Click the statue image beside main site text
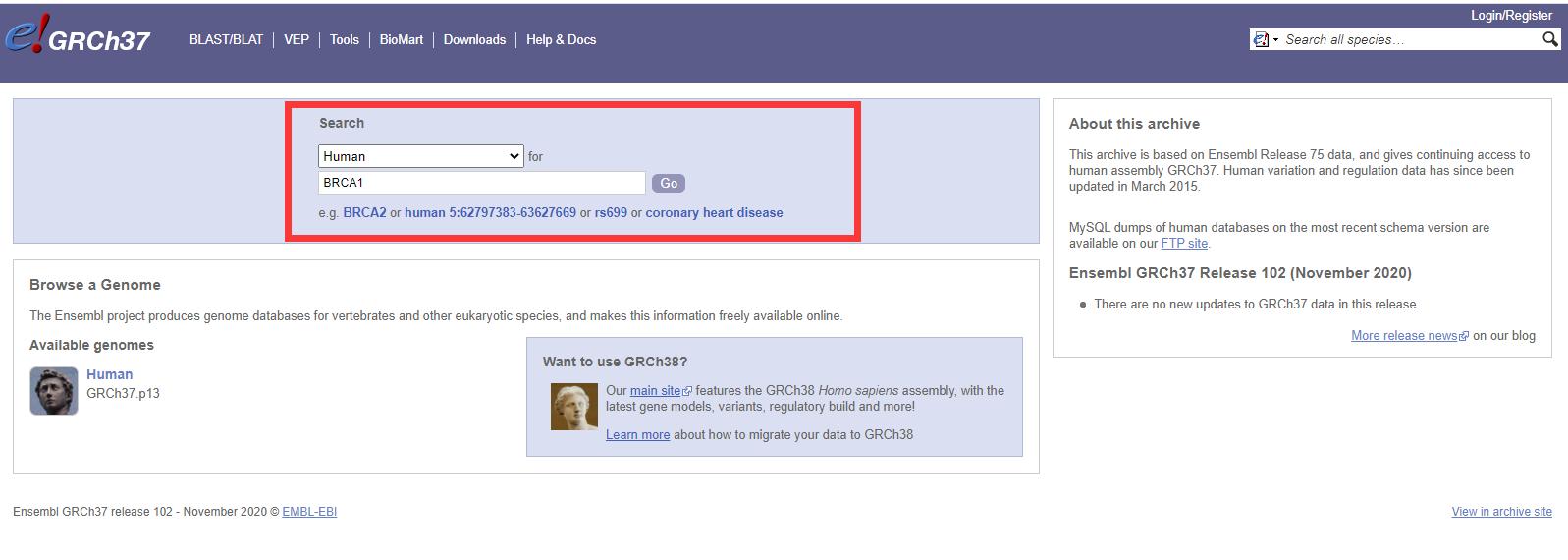This screenshot has width=1568, height=560. click(574, 407)
